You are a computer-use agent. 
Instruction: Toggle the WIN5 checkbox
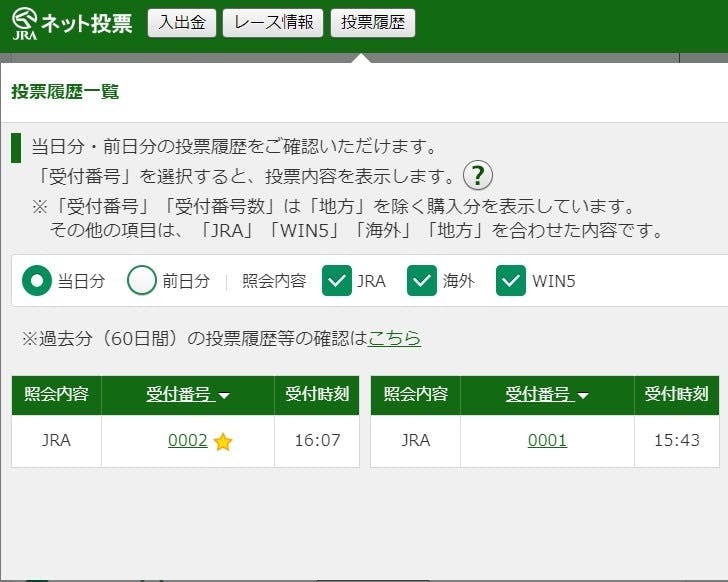pos(511,282)
